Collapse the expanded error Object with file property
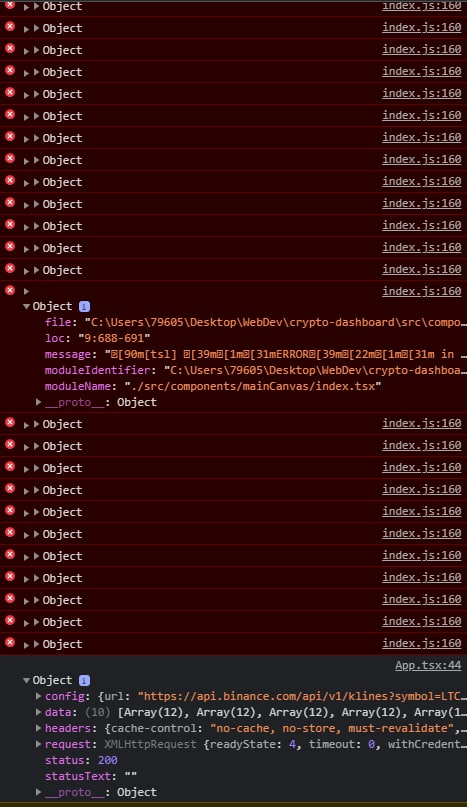467x807 pixels. 26,307
